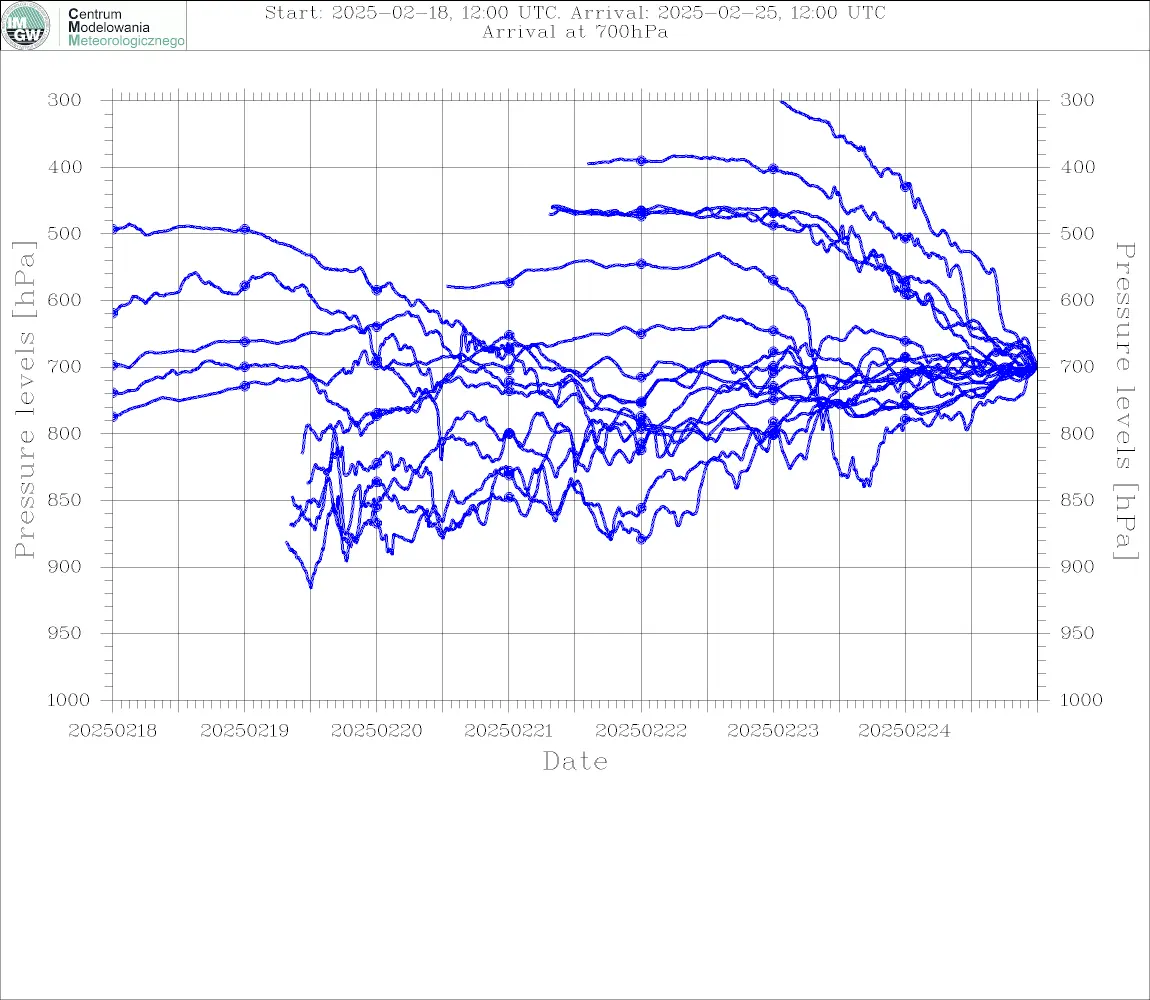This screenshot has width=1150, height=1000.
Task: Click the right axis 850 label
Action: pyautogui.click(x=1077, y=500)
